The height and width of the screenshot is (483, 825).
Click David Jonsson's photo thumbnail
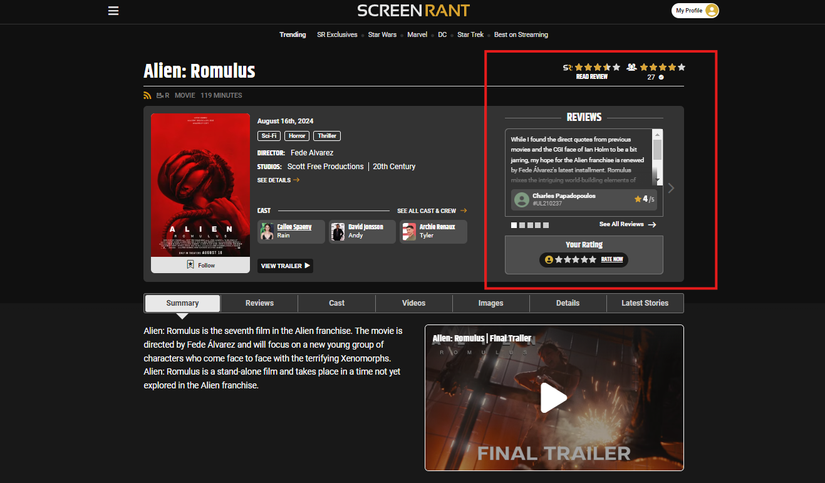[338, 232]
